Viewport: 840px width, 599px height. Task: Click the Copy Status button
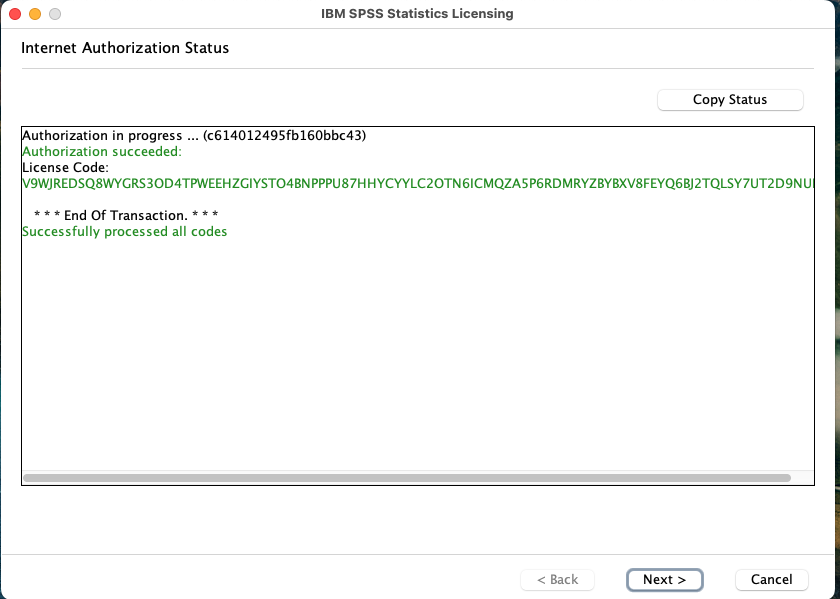click(729, 100)
